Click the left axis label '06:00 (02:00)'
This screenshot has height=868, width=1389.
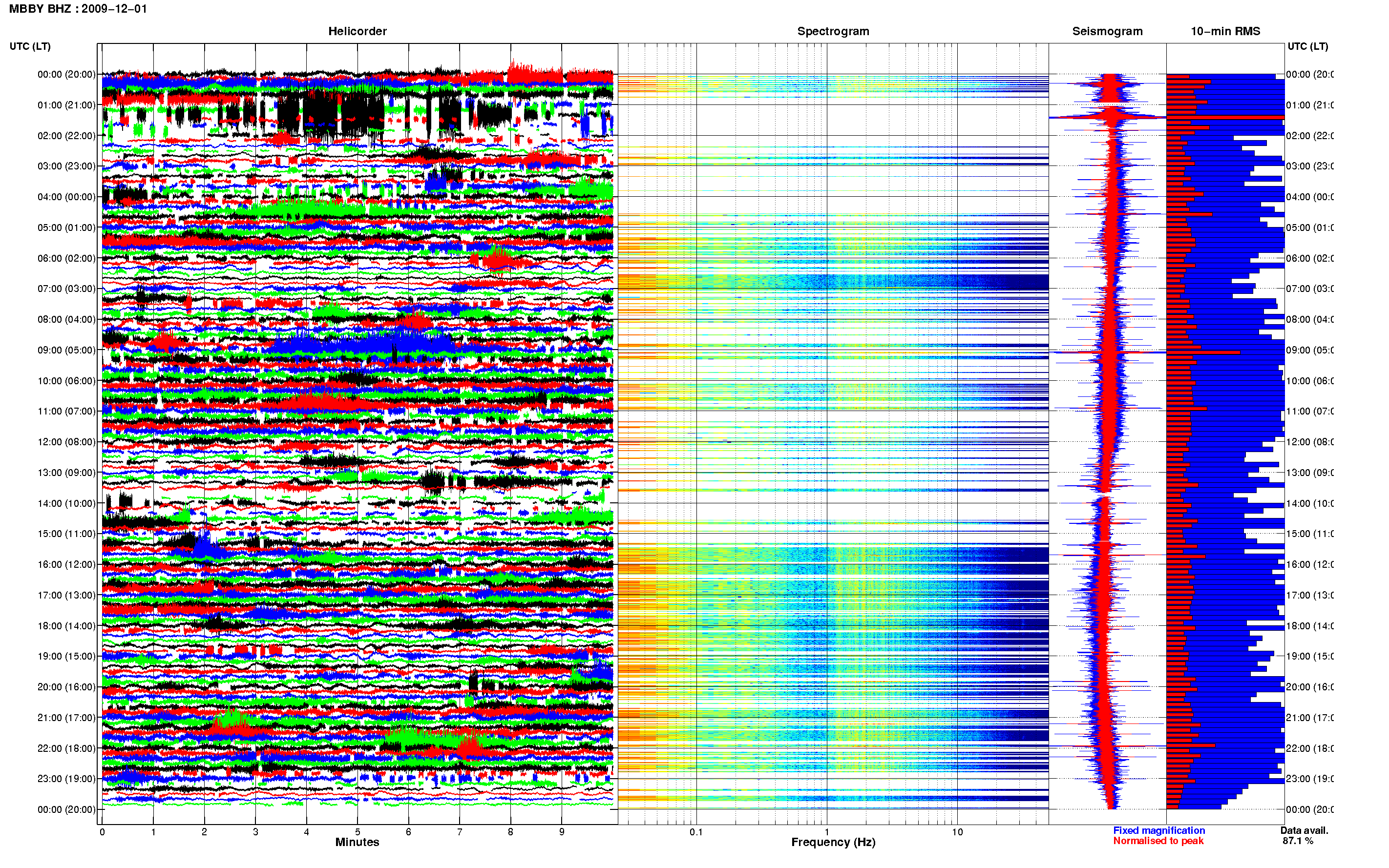click(x=66, y=258)
